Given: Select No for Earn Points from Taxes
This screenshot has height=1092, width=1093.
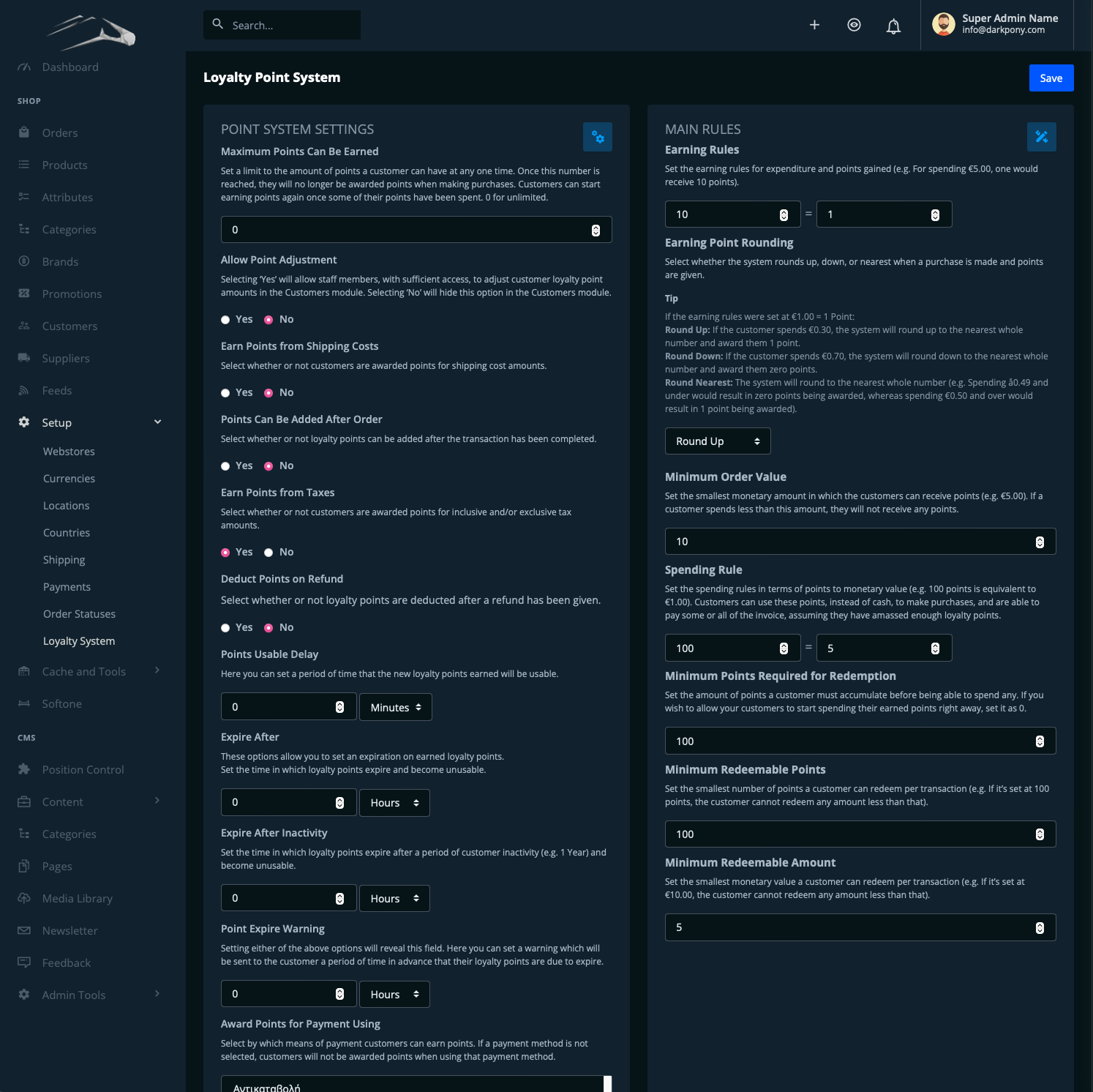Looking at the screenshot, I should (x=268, y=553).
